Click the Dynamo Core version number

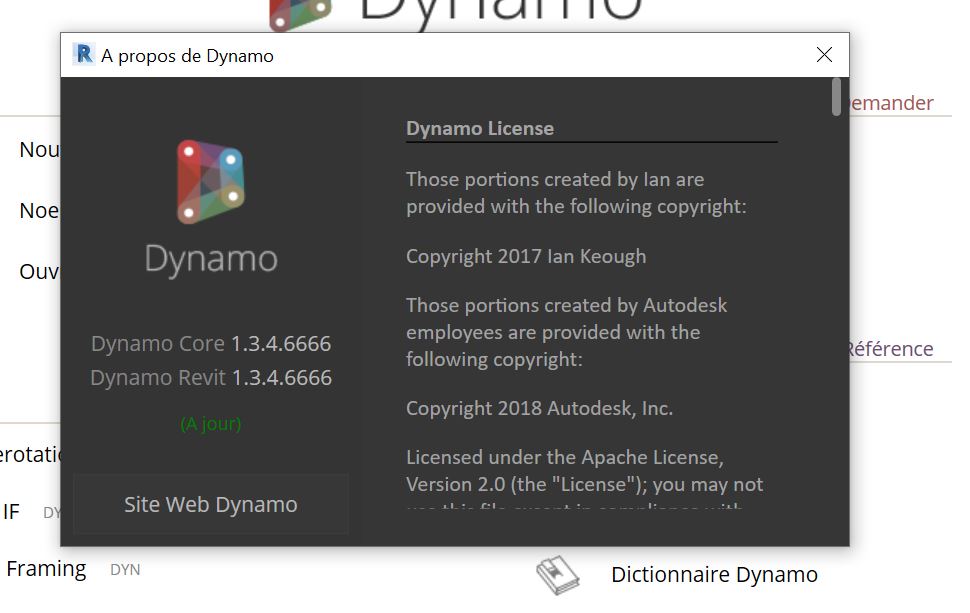point(281,344)
